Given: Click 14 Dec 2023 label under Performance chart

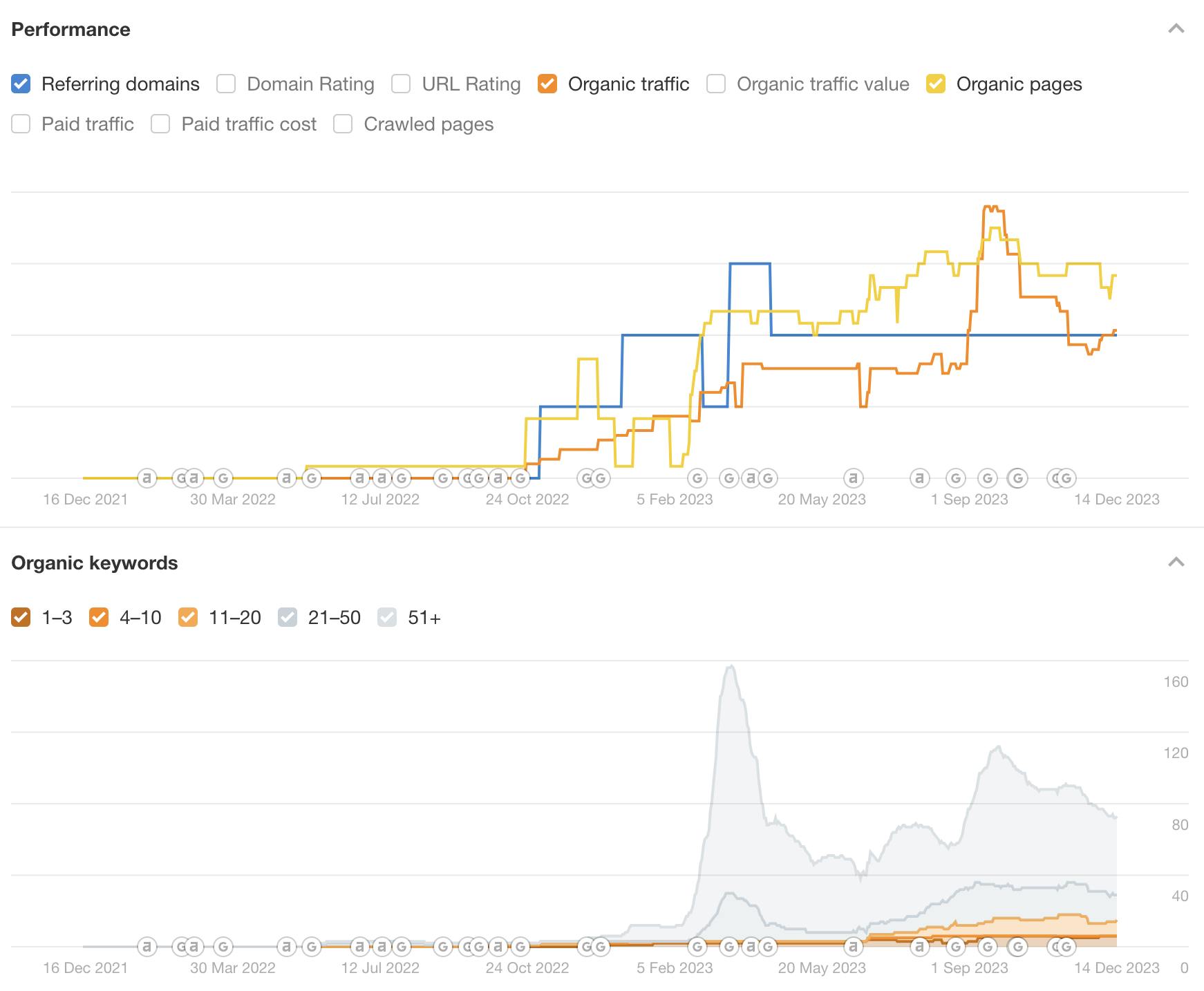Looking at the screenshot, I should [x=1116, y=500].
